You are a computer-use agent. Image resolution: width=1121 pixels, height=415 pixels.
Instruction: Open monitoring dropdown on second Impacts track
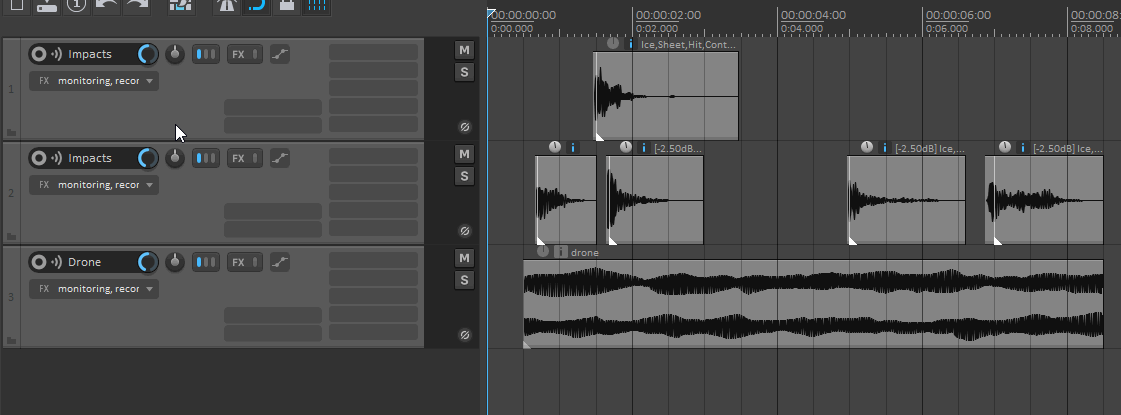pyautogui.click(x=150, y=185)
